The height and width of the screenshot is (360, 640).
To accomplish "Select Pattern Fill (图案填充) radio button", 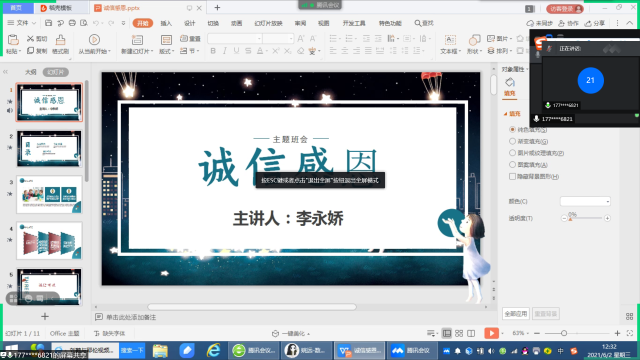I will coord(512,164).
